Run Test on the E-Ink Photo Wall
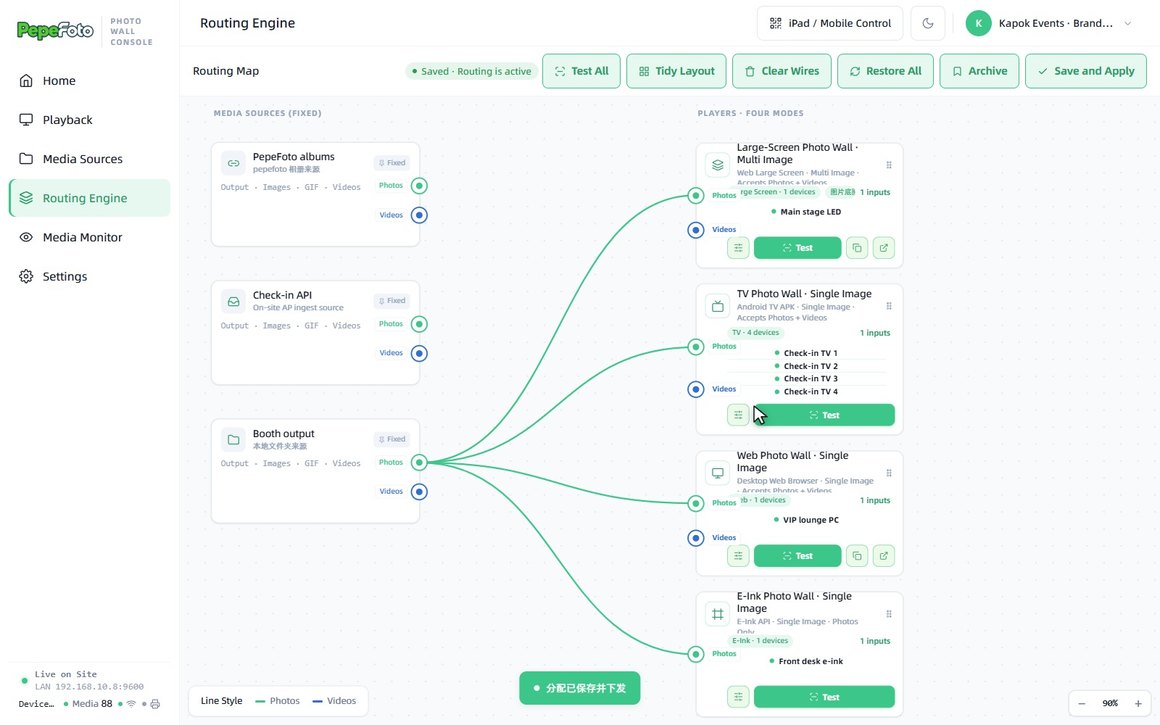This screenshot has height=725, width=1160. [824, 697]
